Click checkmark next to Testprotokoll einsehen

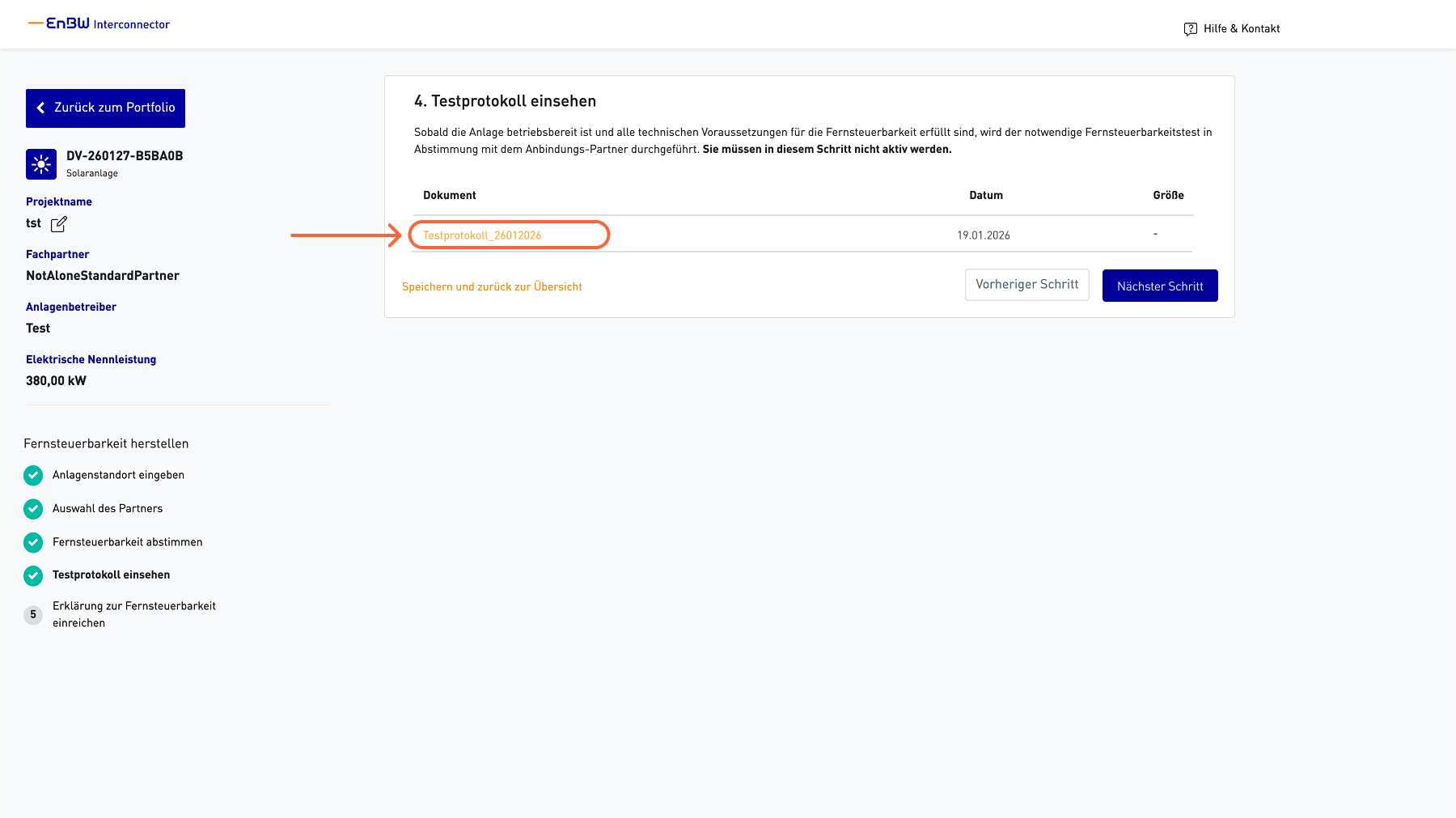33,575
